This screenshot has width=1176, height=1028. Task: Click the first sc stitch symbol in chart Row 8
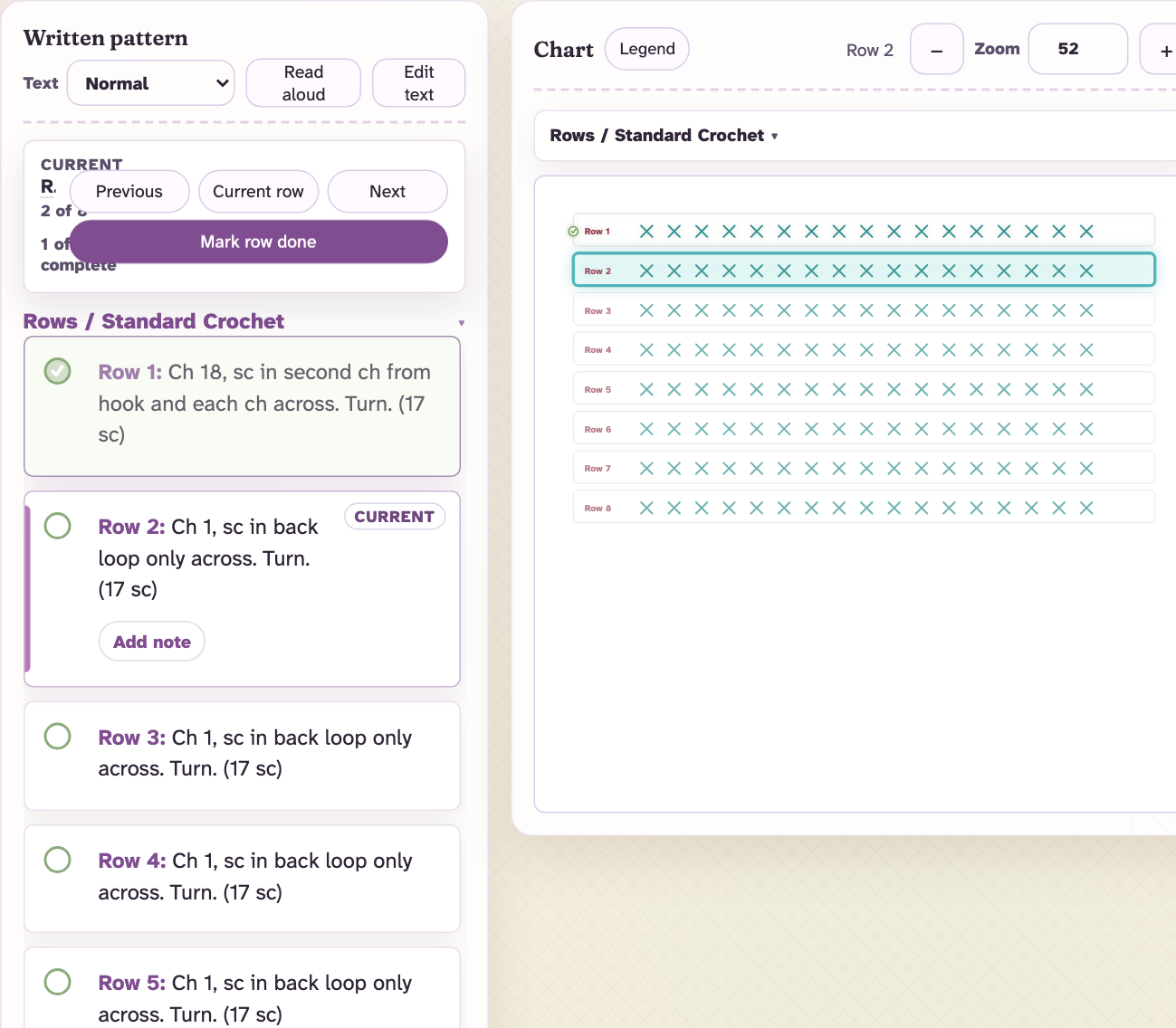pyautogui.click(x=646, y=509)
